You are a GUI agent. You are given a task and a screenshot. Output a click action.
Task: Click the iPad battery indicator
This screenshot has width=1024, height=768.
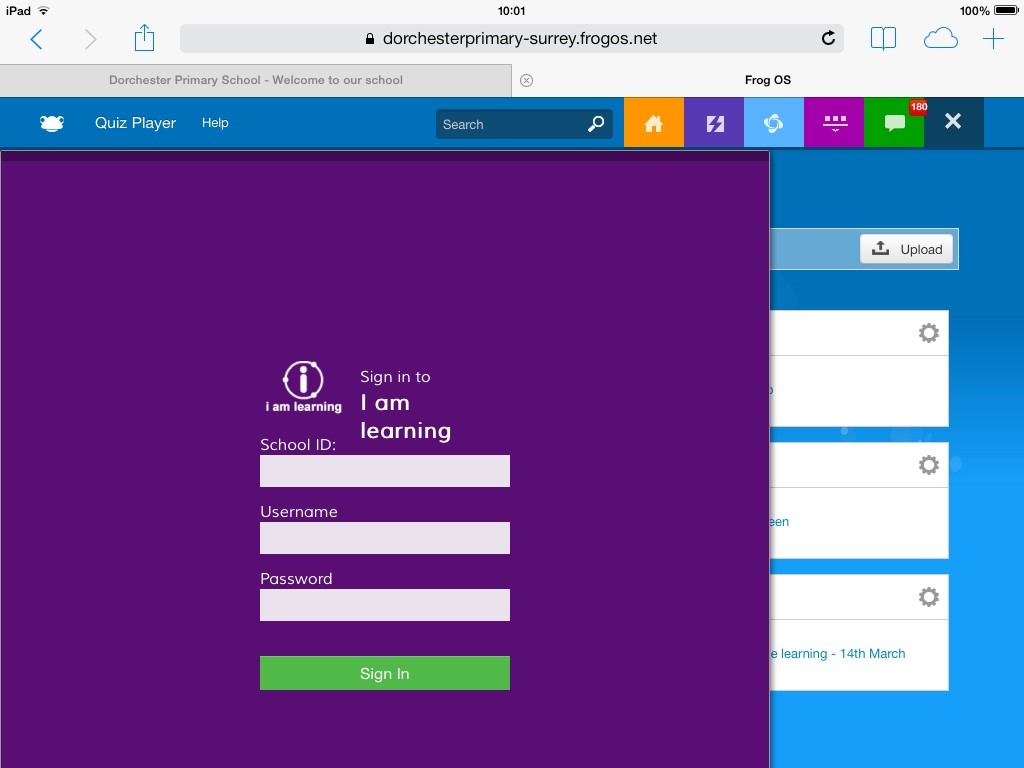1006,10
